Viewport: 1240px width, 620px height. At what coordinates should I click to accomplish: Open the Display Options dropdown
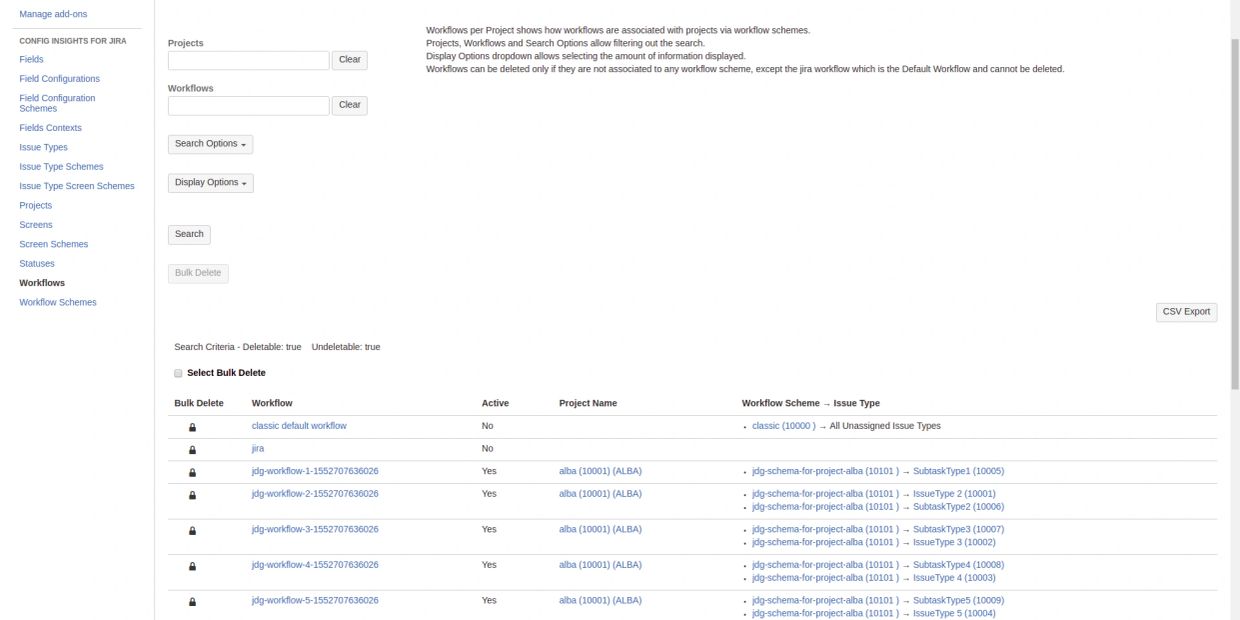(x=210, y=183)
